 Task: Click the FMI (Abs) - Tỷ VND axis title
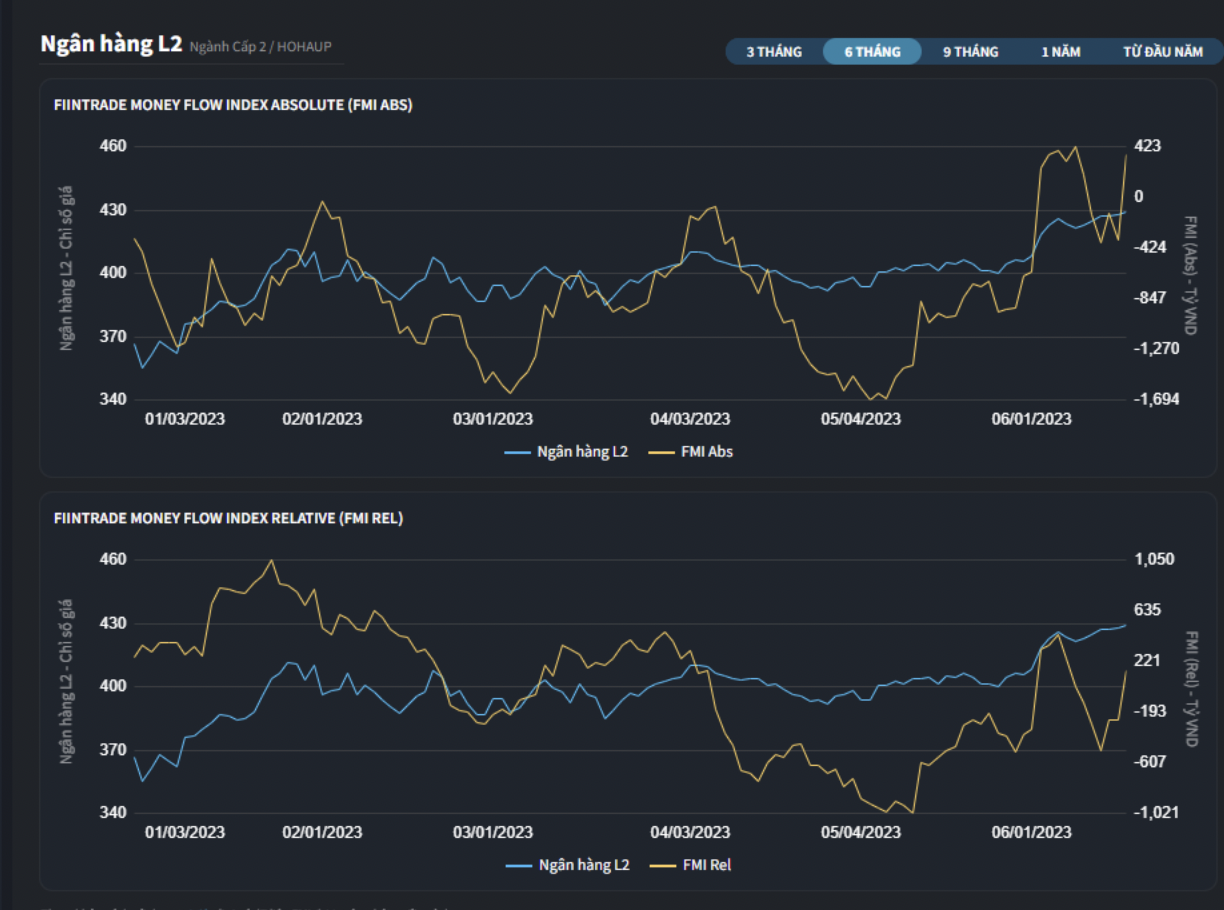pos(1190,273)
